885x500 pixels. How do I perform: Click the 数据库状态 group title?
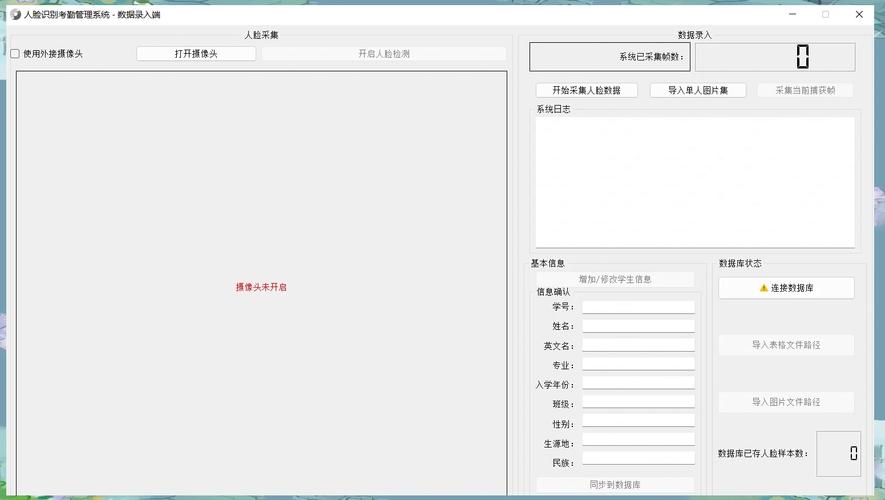pyautogui.click(x=740, y=264)
